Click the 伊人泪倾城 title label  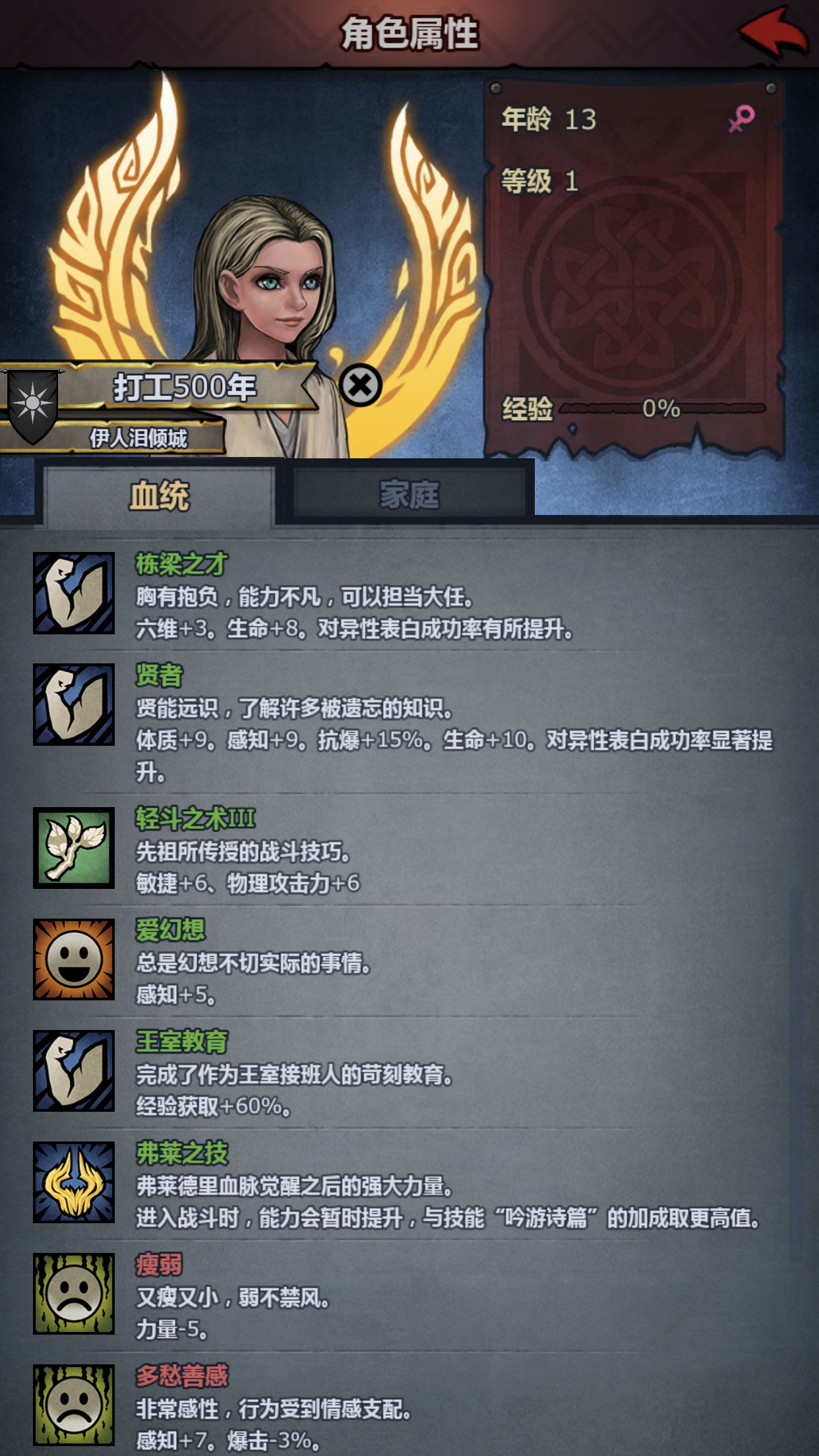pyautogui.click(x=139, y=438)
